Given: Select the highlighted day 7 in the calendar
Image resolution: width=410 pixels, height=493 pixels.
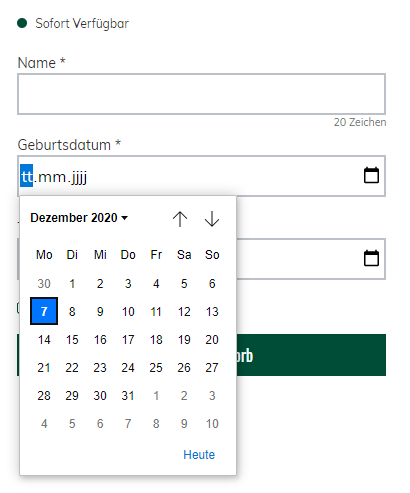Looking at the screenshot, I should 44,311.
